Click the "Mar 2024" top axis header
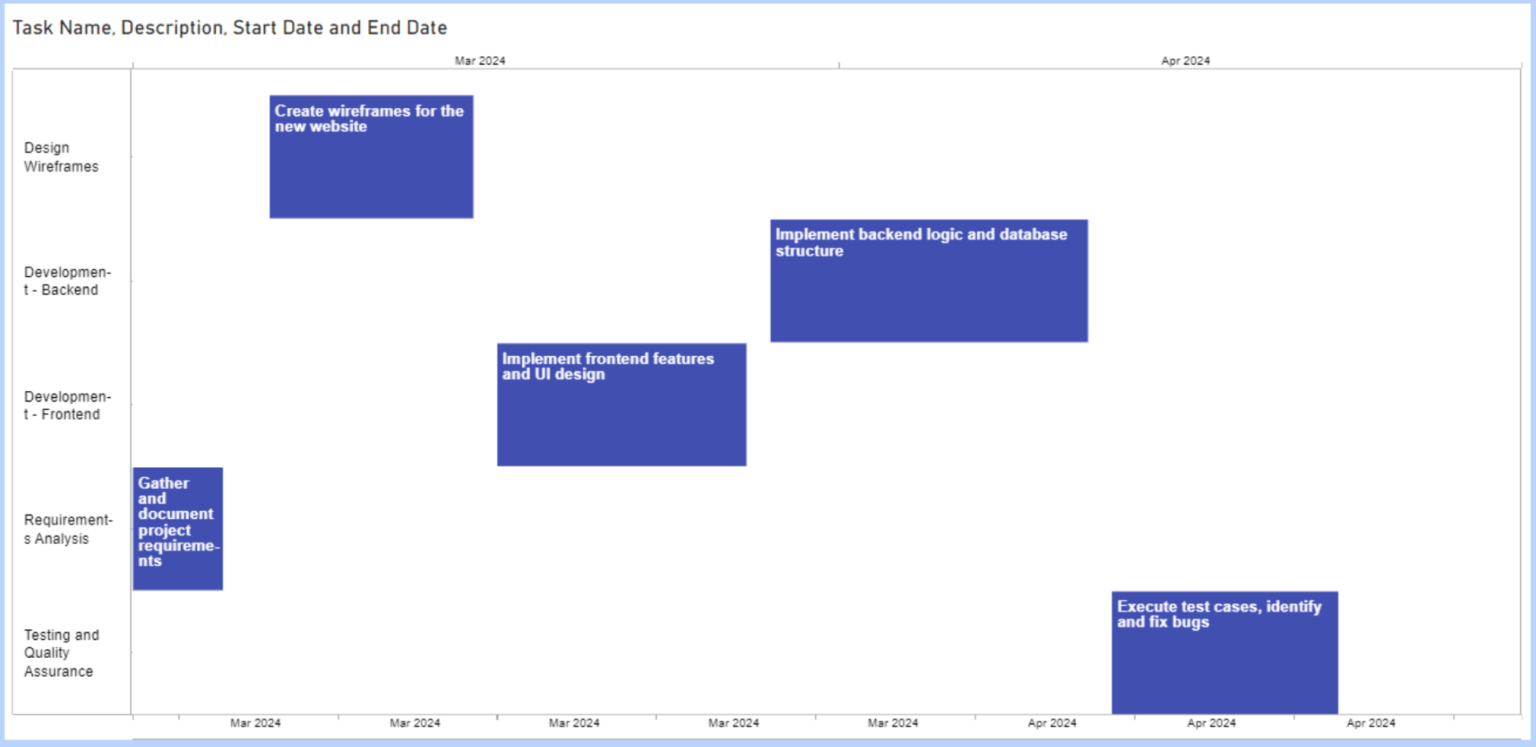1536x747 pixels. tap(479, 60)
